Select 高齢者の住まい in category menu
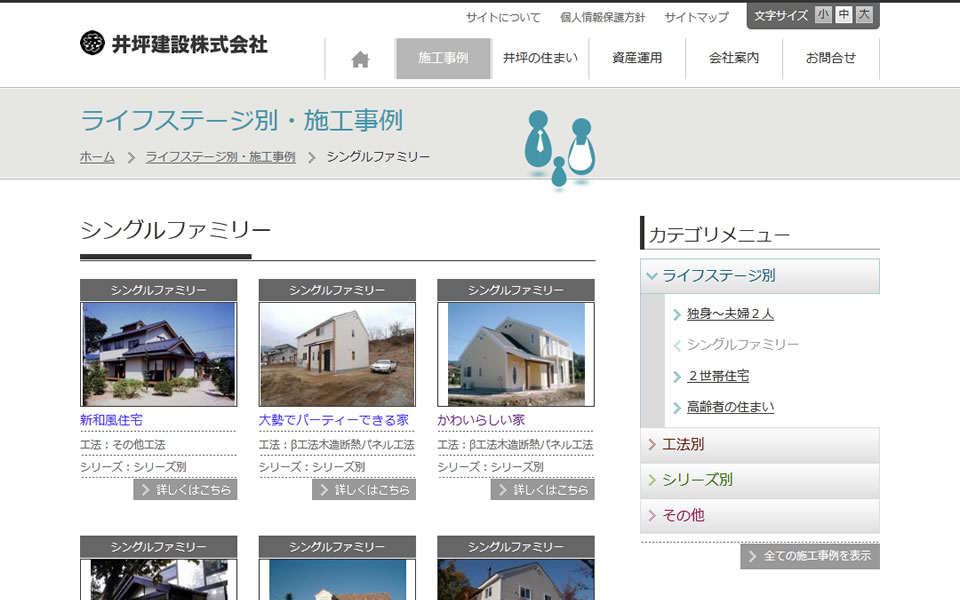 730,407
